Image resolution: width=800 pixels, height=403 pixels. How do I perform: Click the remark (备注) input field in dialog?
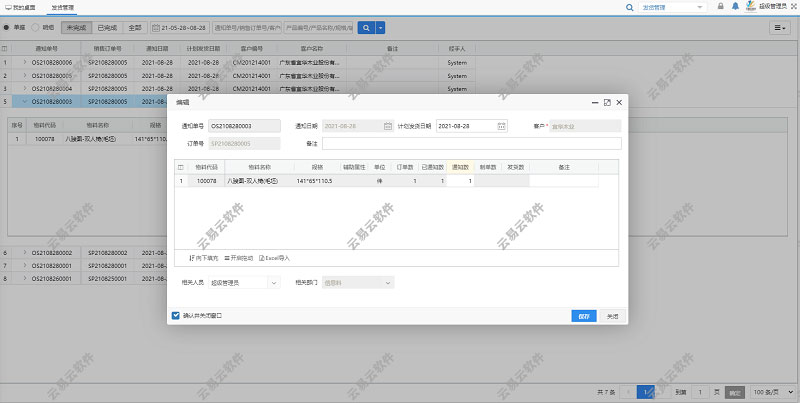472,144
